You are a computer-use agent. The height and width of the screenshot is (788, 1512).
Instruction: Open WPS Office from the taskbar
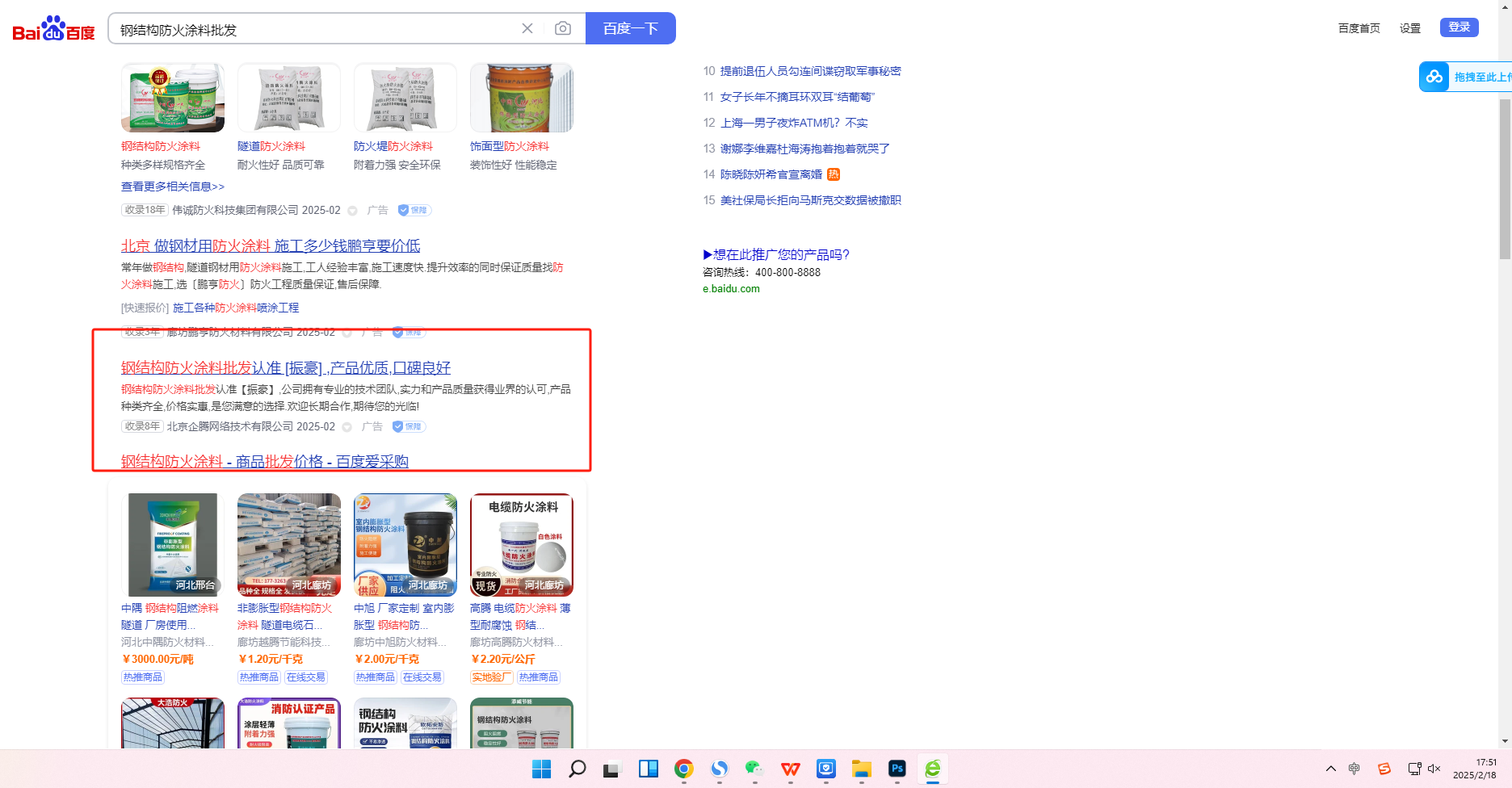pyautogui.click(x=790, y=769)
